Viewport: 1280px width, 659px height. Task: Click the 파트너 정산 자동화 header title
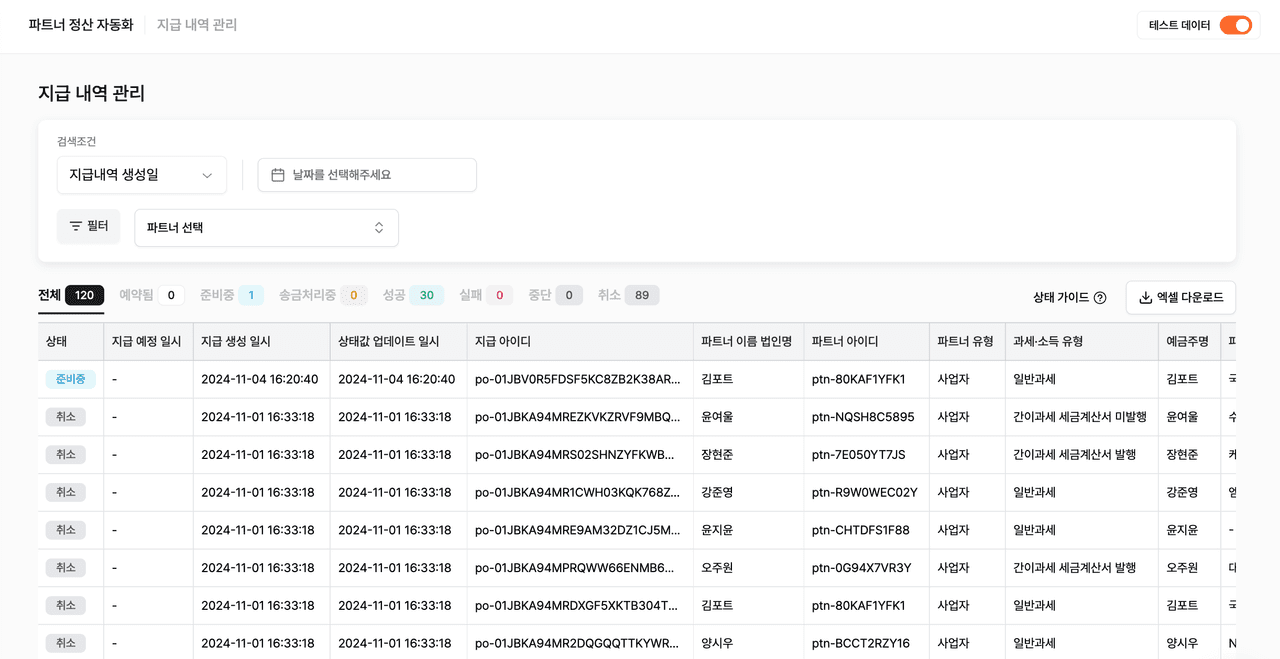click(81, 25)
